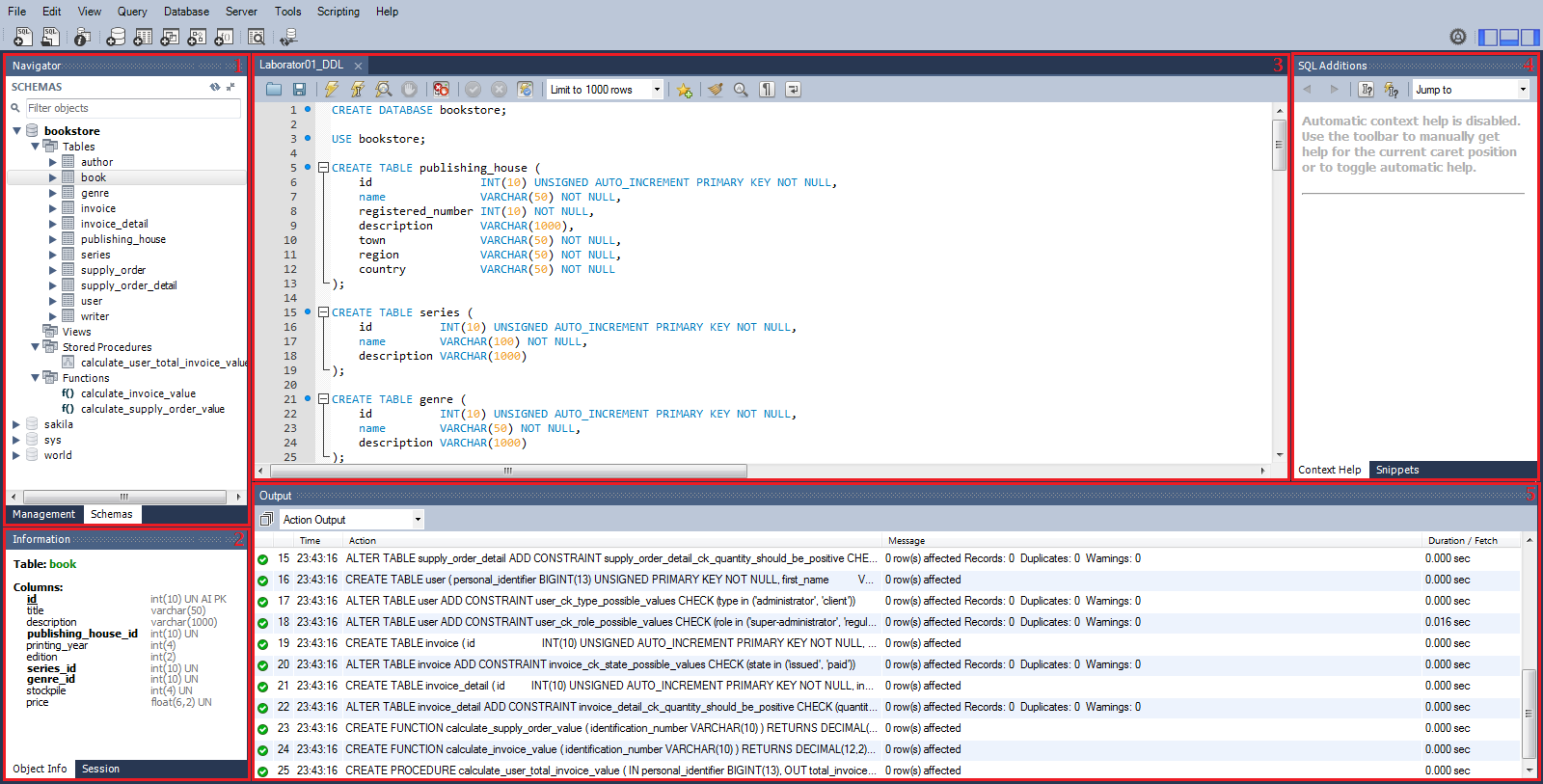This screenshot has width=1543, height=784.
Task: Create a new SQL tab for queries
Action: 23,38
